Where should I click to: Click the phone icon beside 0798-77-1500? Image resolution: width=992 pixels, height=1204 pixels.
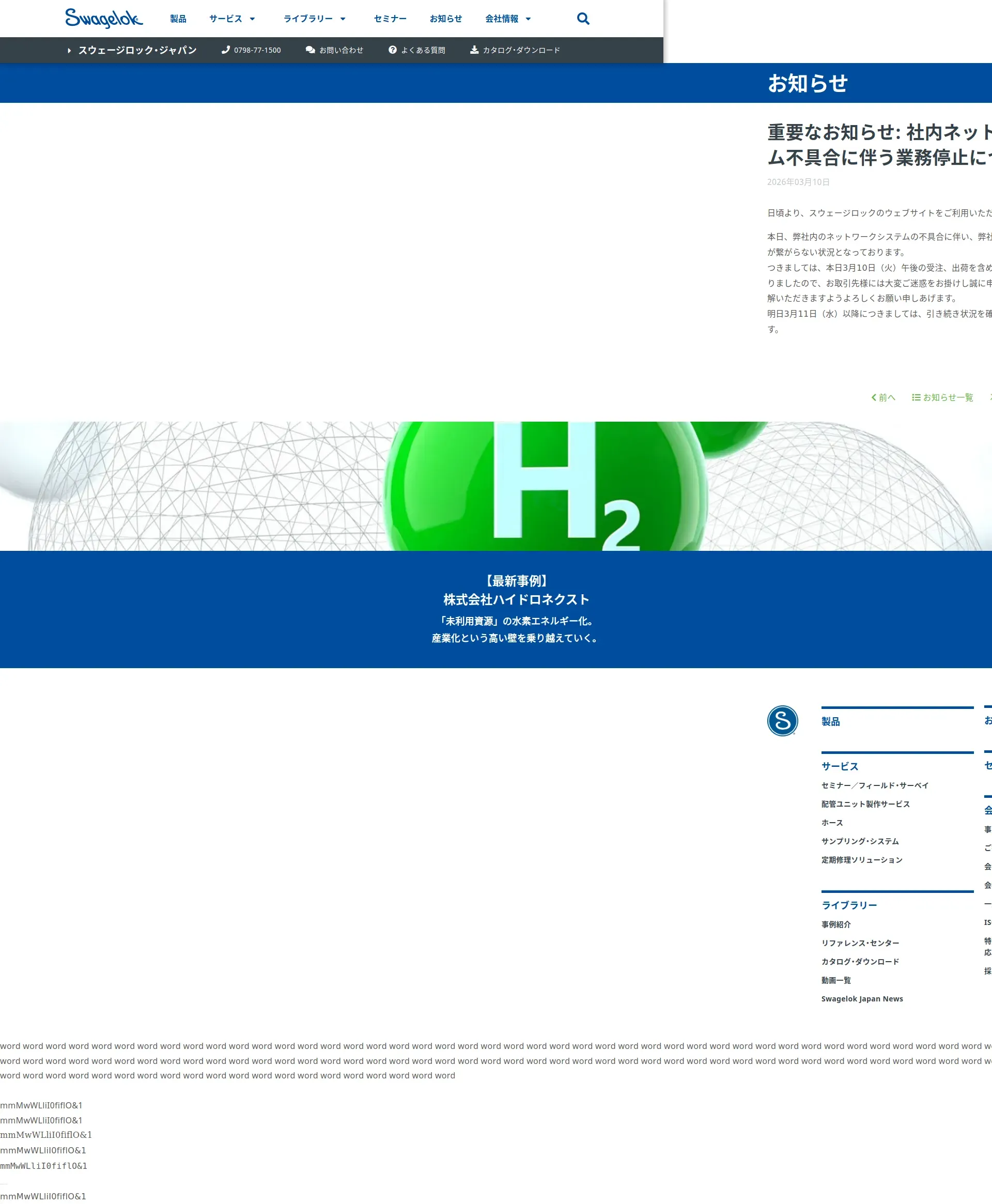click(226, 50)
